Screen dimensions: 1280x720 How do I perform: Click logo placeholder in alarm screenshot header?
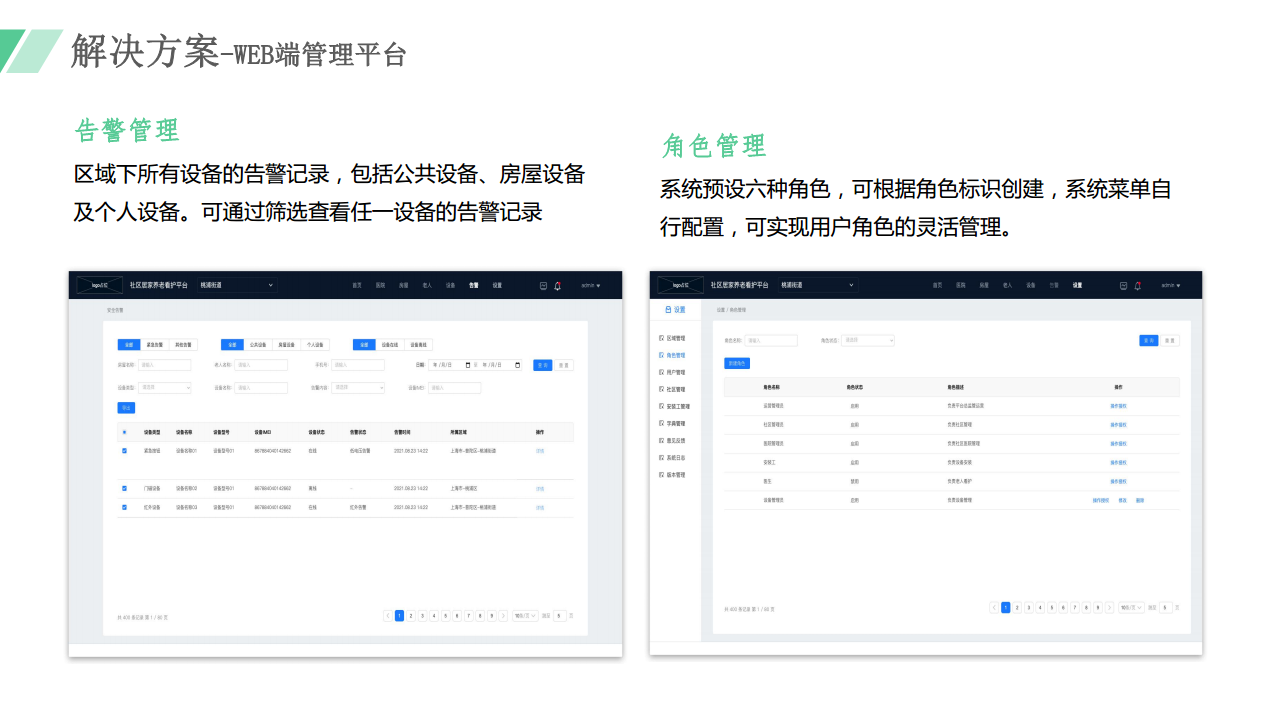(x=100, y=285)
